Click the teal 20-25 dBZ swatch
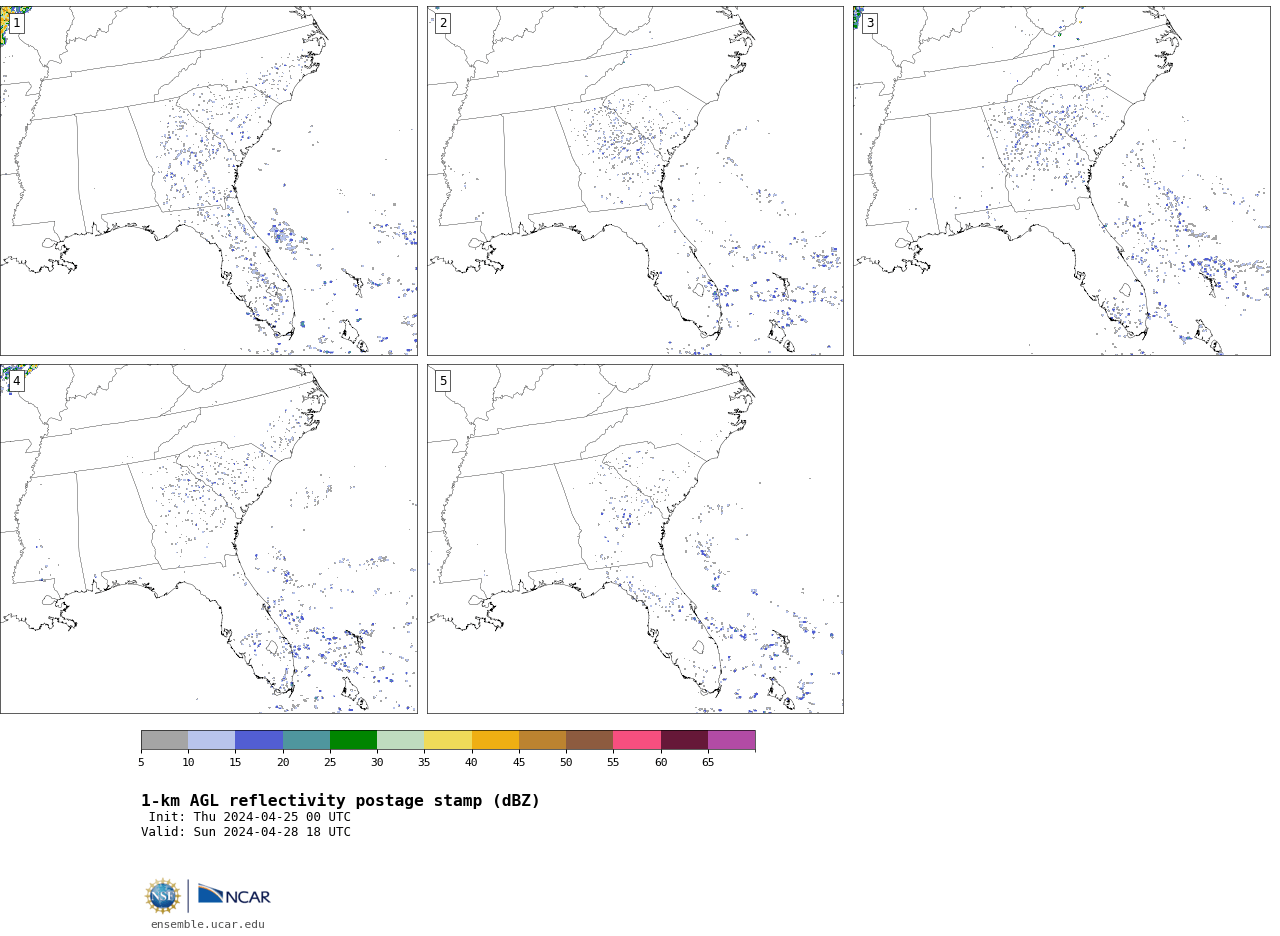The width and height of the screenshot is (1280, 936). click(306, 740)
